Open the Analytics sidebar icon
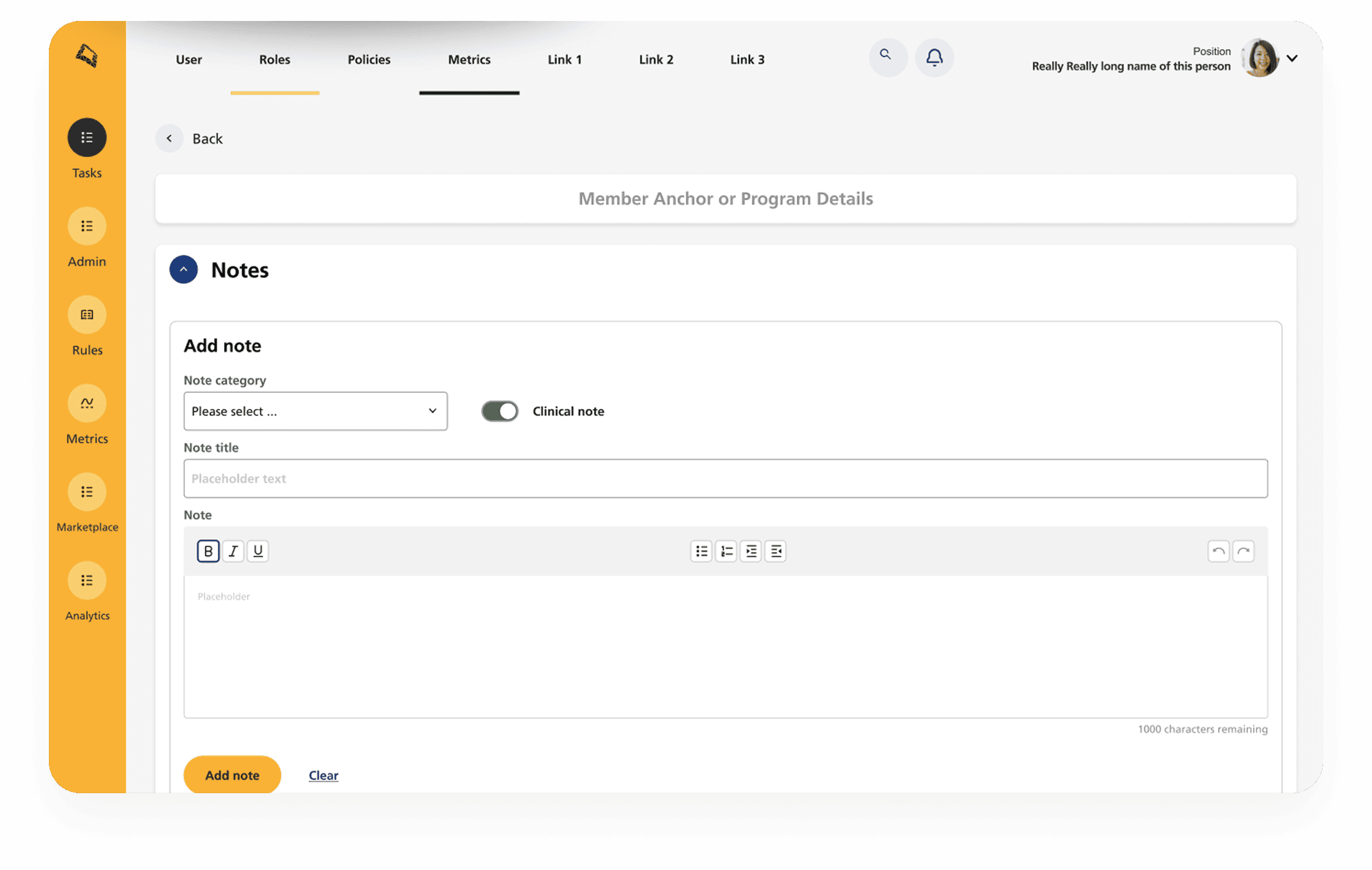The image size is (1372, 870). pyautogui.click(x=87, y=580)
